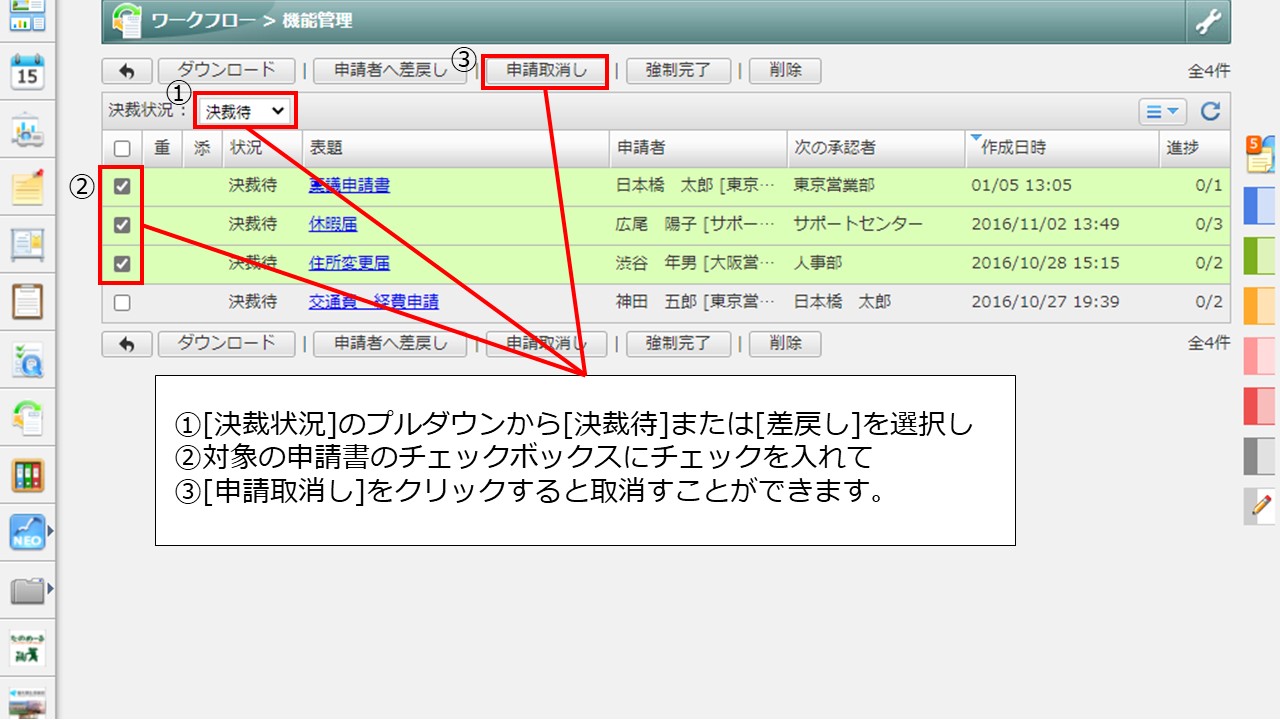Click the 重 column header

tap(162, 148)
